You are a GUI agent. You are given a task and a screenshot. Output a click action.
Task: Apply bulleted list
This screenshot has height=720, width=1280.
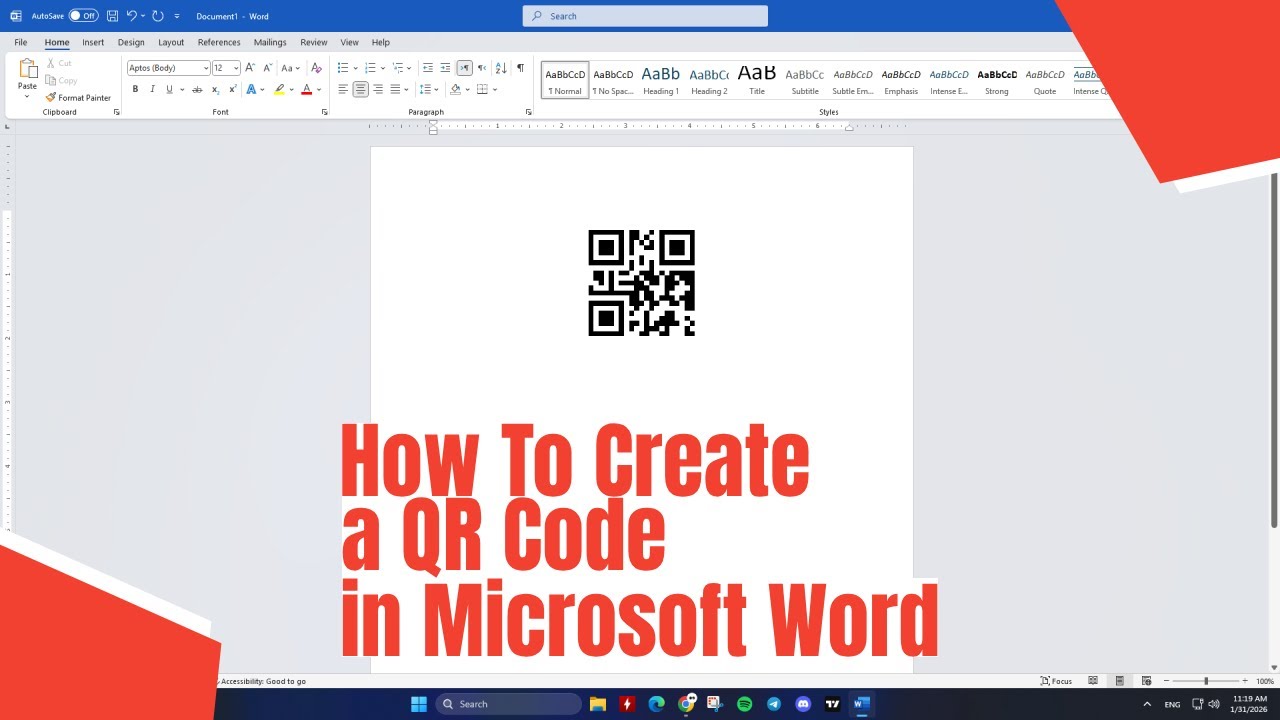[x=343, y=68]
